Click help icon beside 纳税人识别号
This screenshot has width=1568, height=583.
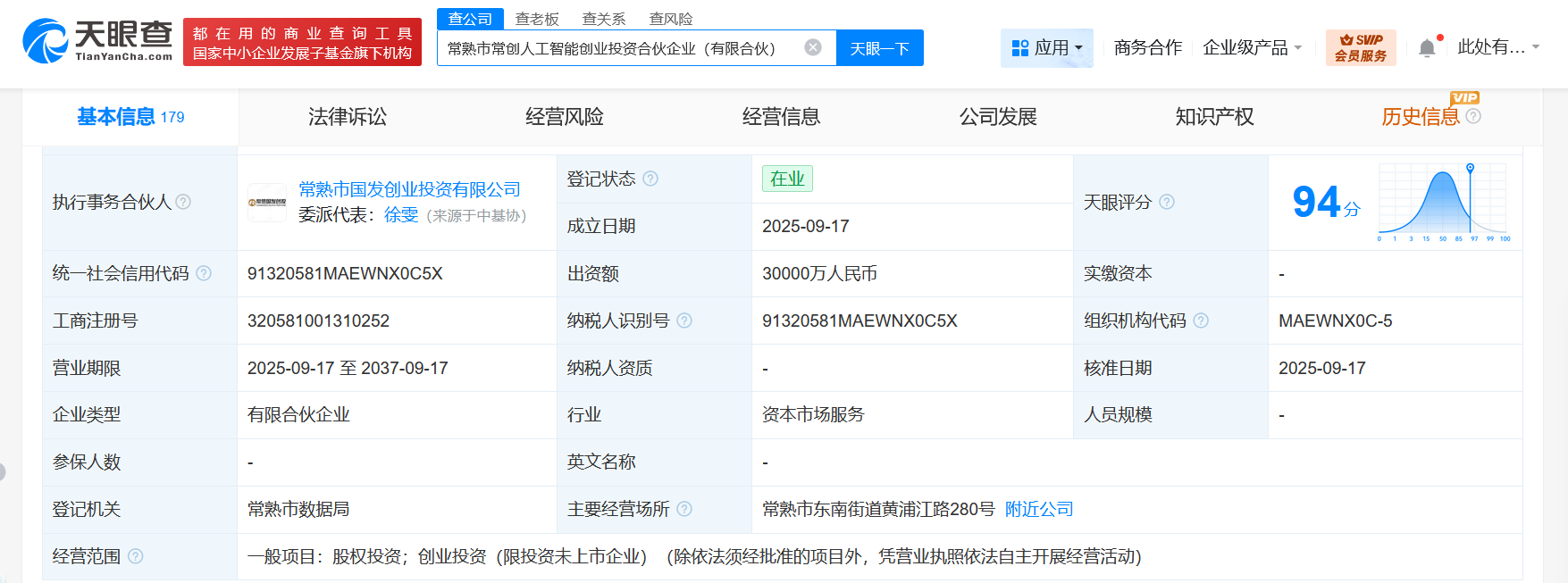(x=684, y=321)
